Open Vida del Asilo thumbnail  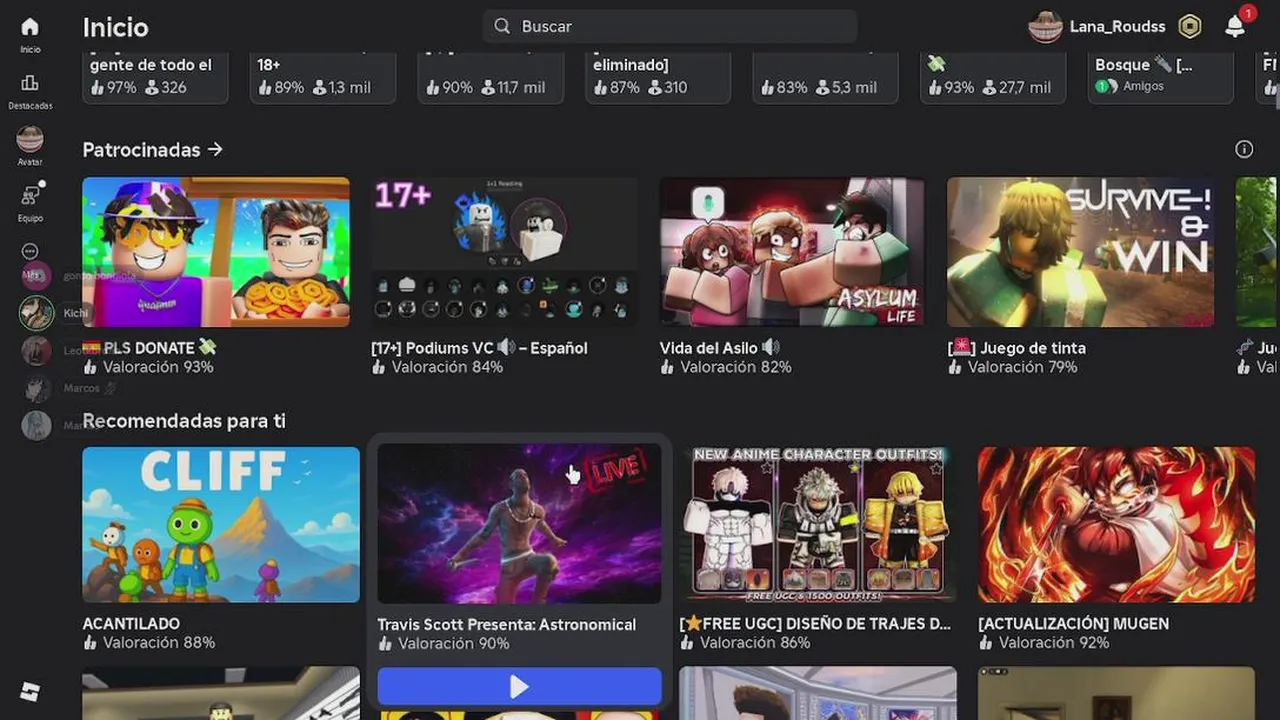click(792, 252)
